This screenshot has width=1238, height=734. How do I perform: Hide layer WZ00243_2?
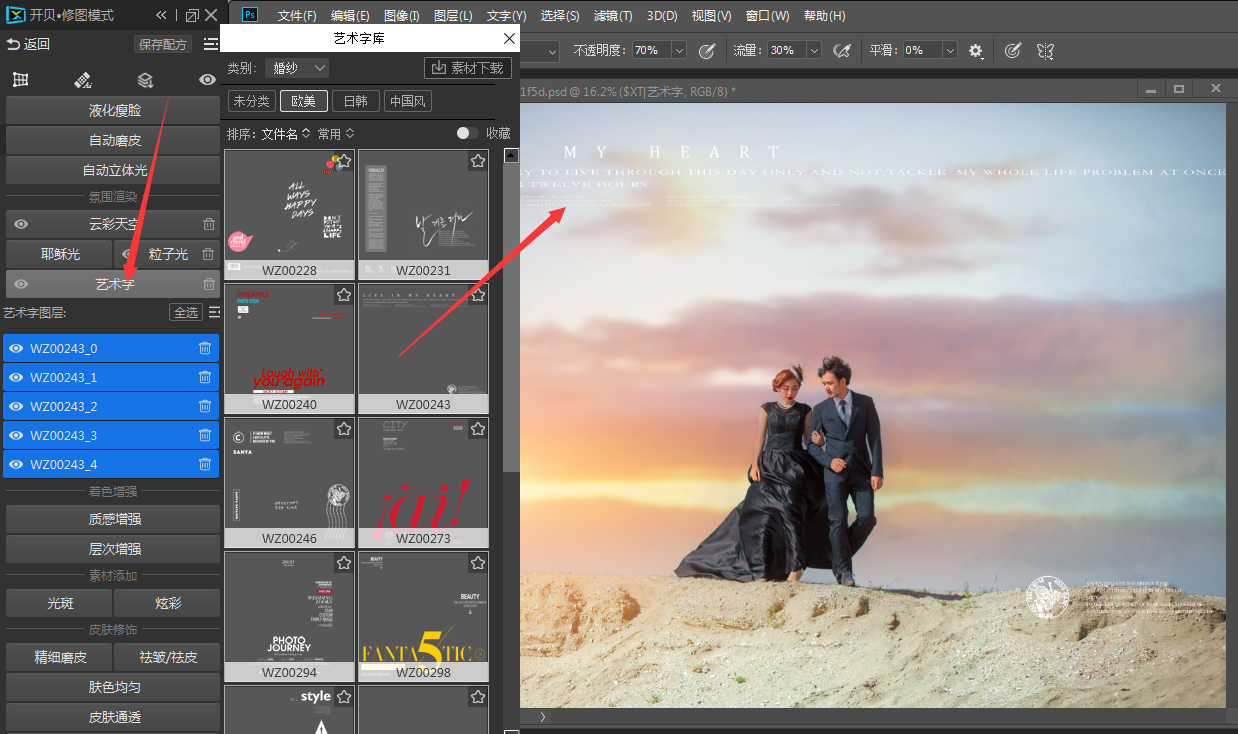click(16, 406)
